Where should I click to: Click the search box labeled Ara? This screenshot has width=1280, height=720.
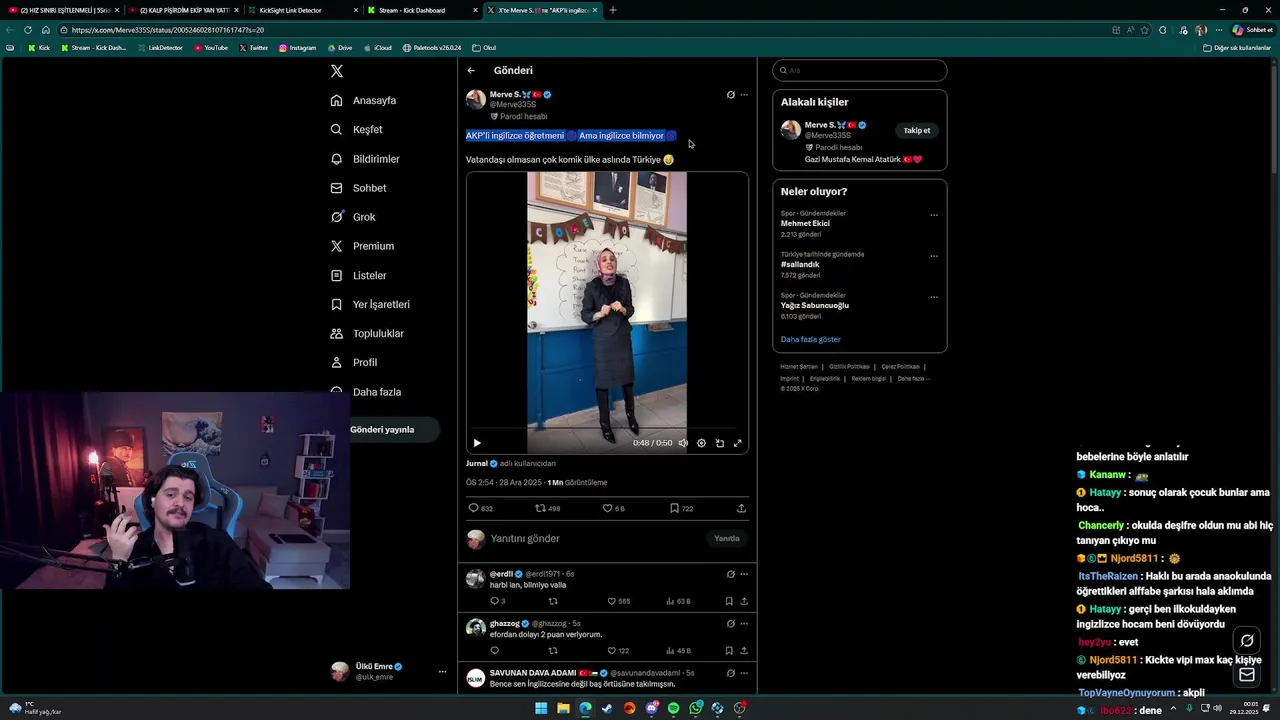tap(859, 71)
